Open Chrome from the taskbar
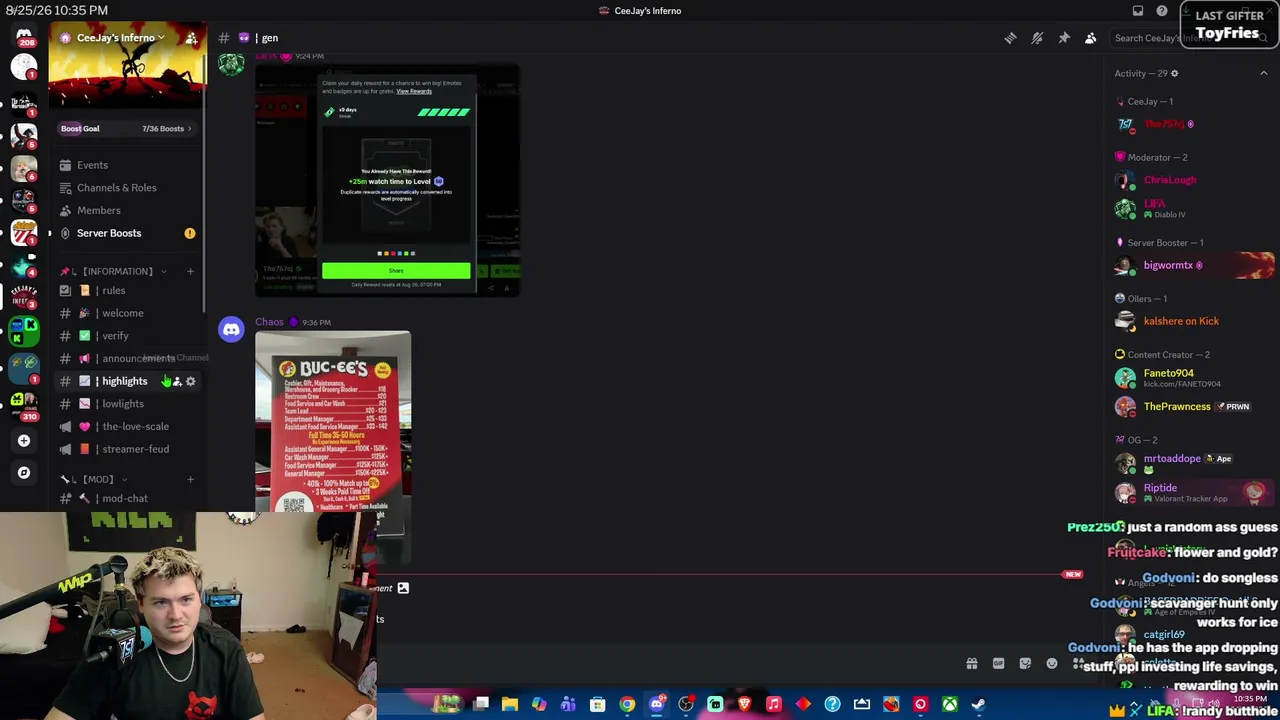Viewport: 1280px width, 720px height. [627, 705]
